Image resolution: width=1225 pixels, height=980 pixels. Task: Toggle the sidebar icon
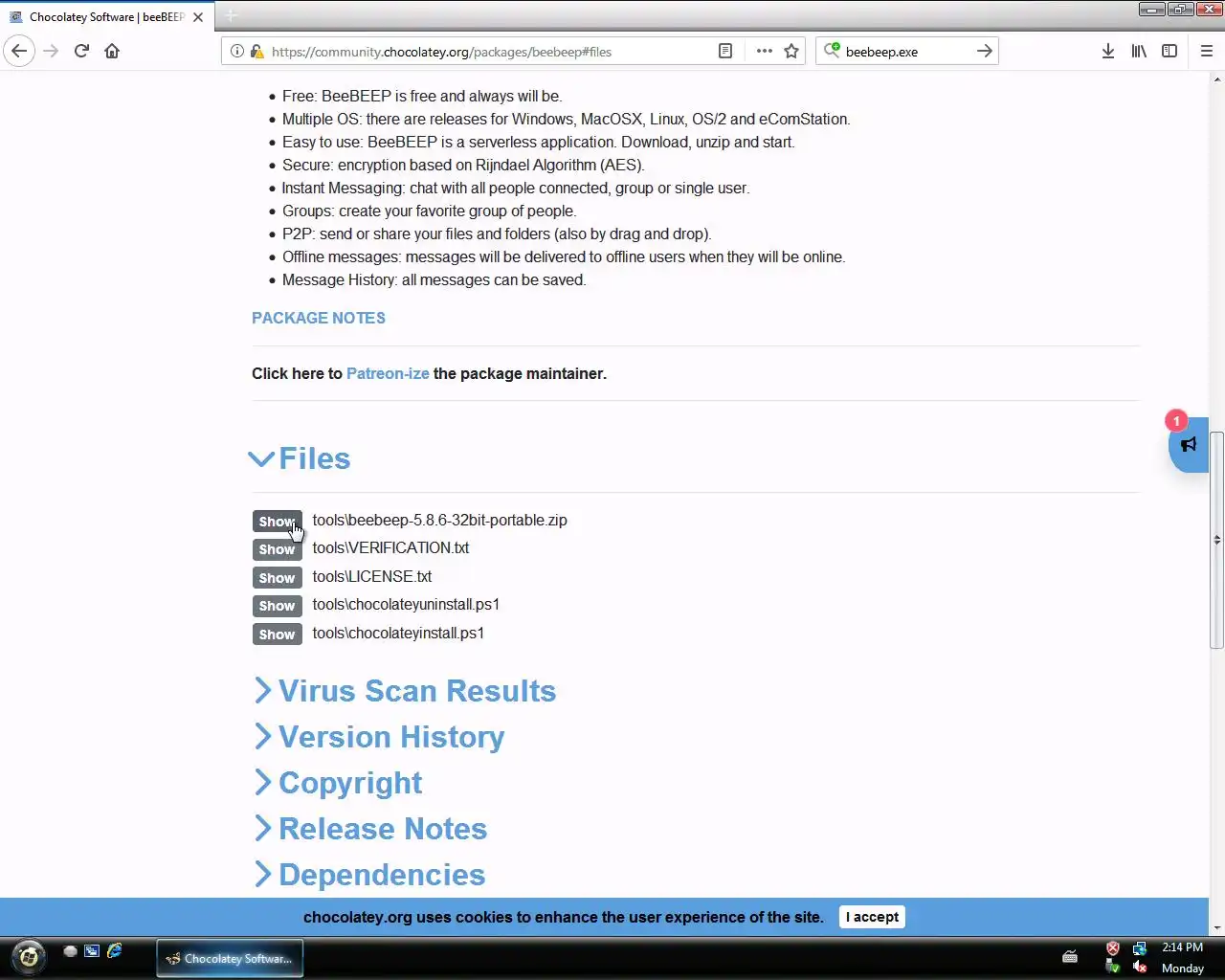(x=1169, y=51)
